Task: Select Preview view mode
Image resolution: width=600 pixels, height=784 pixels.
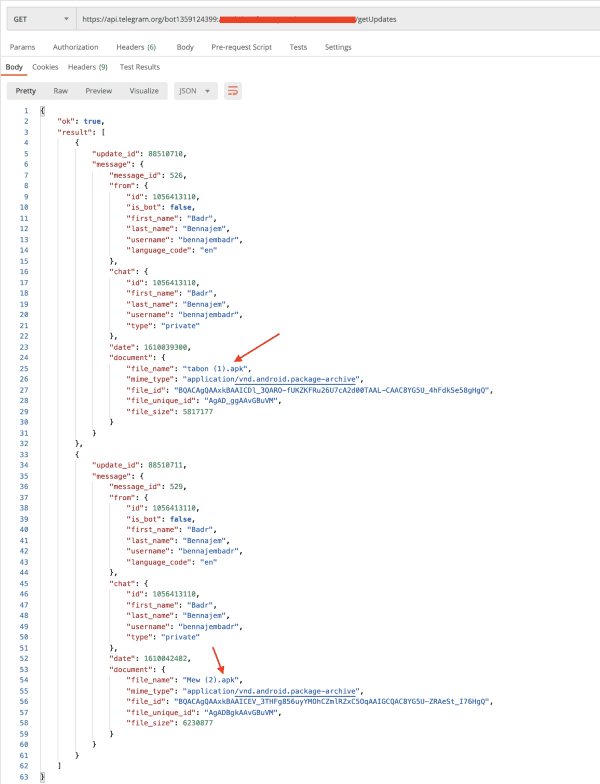Action: pos(98,91)
